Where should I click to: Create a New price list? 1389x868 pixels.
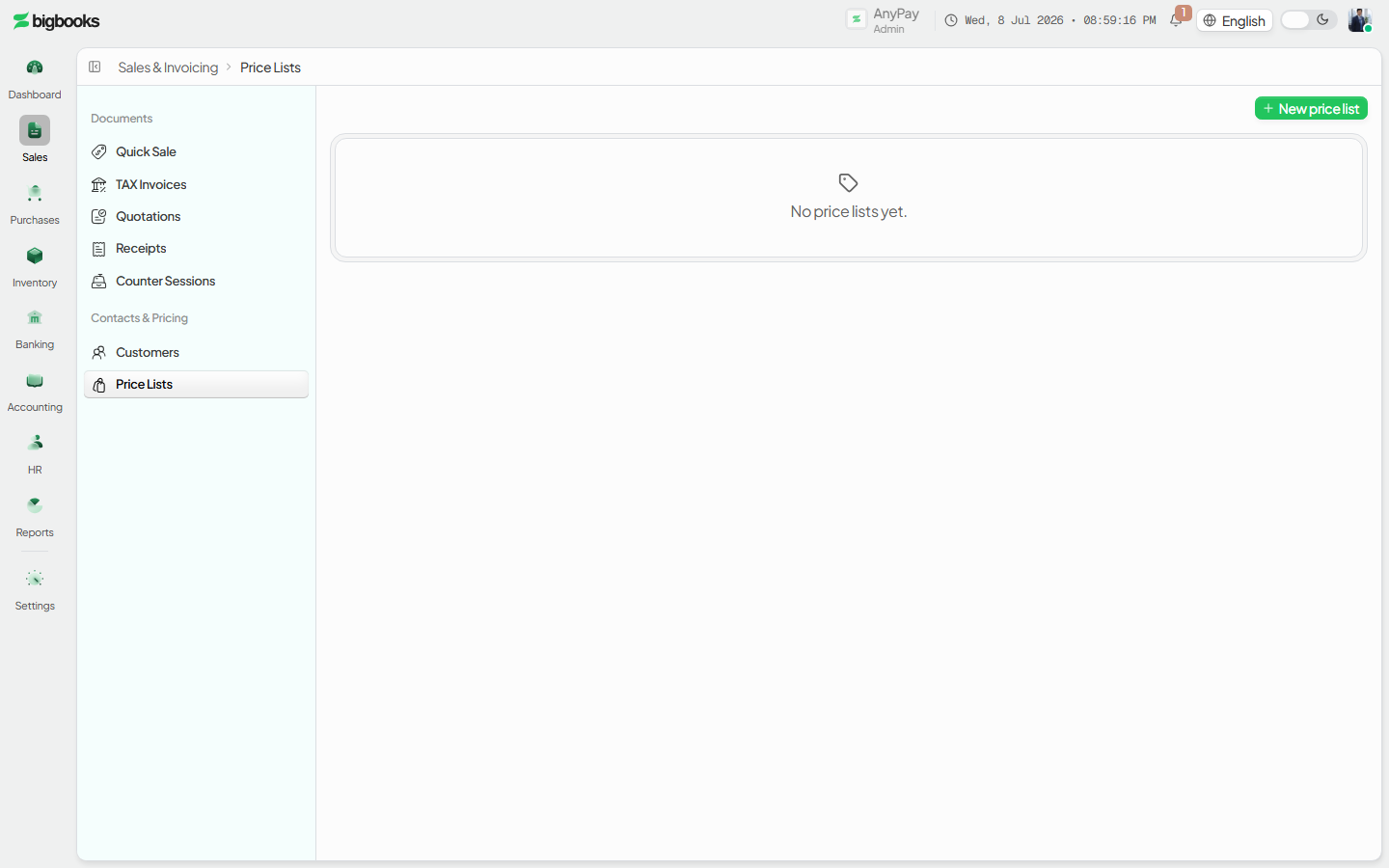(x=1311, y=109)
